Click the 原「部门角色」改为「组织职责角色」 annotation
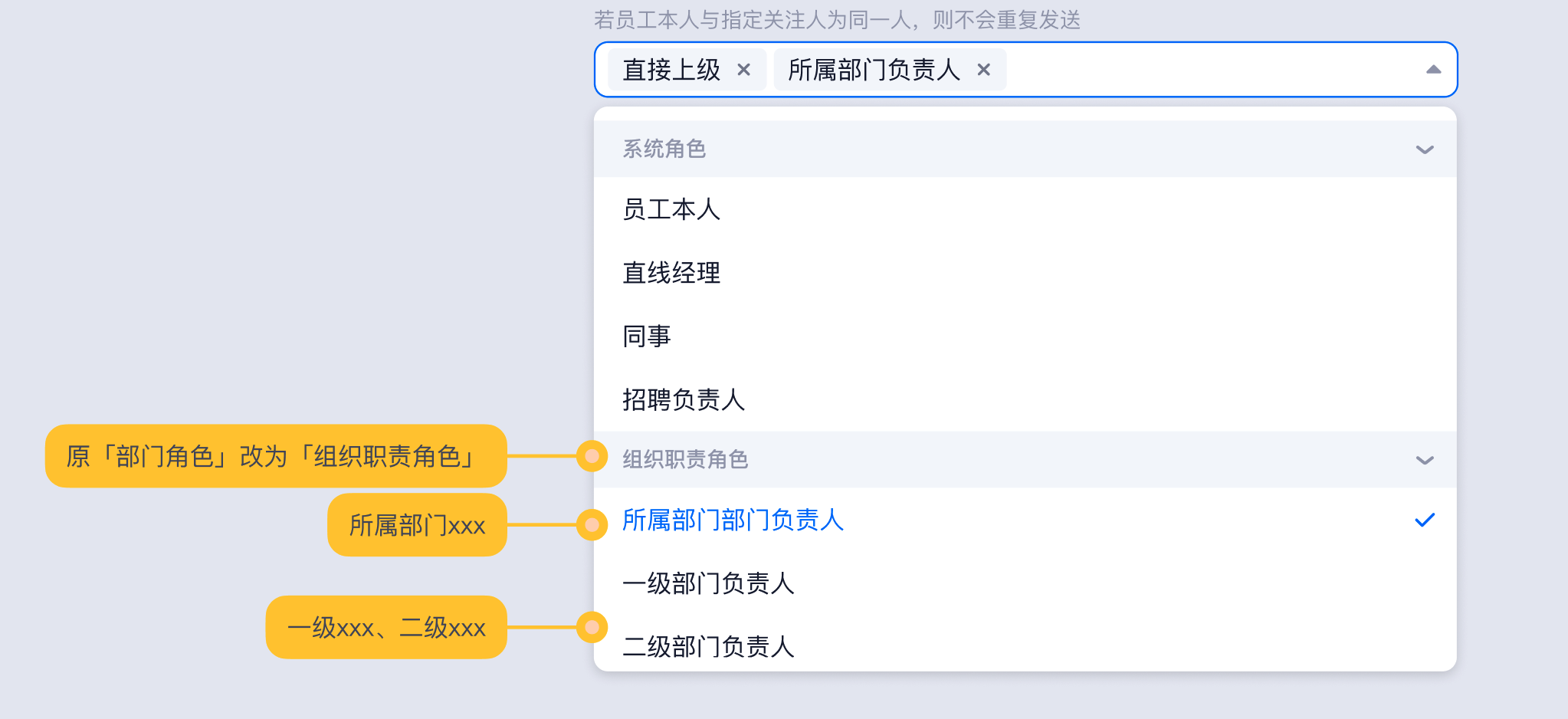The width and height of the screenshot is (1568, 719). (276, 457)
